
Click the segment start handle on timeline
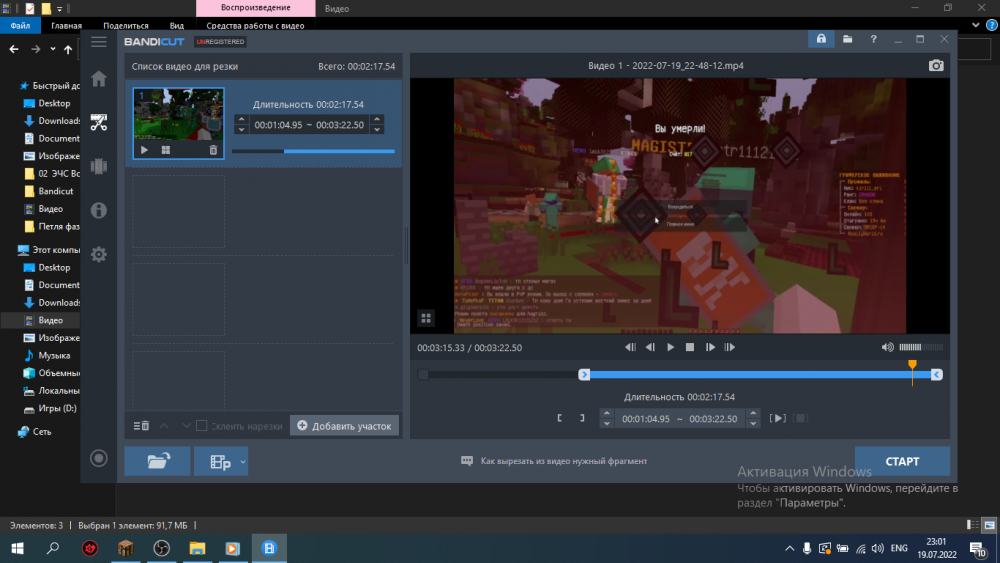pyautogui.click(x=584, y=375)
